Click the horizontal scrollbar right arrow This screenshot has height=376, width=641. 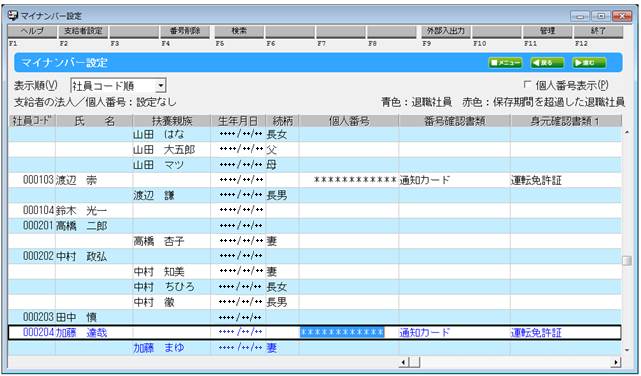coord(616,362)
